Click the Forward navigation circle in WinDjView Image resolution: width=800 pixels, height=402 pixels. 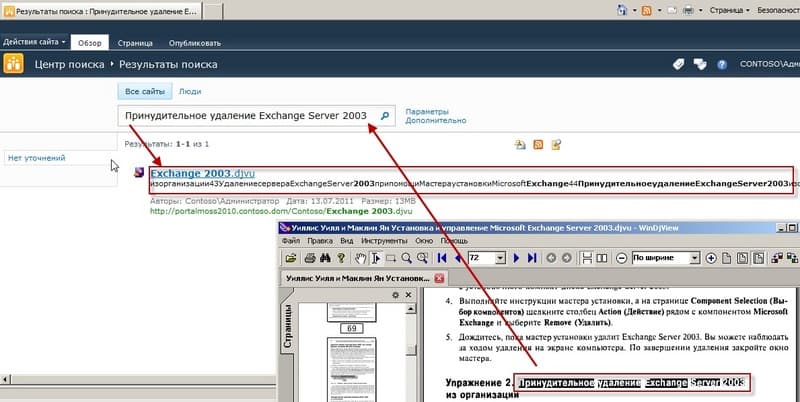(x=566, y=258)
